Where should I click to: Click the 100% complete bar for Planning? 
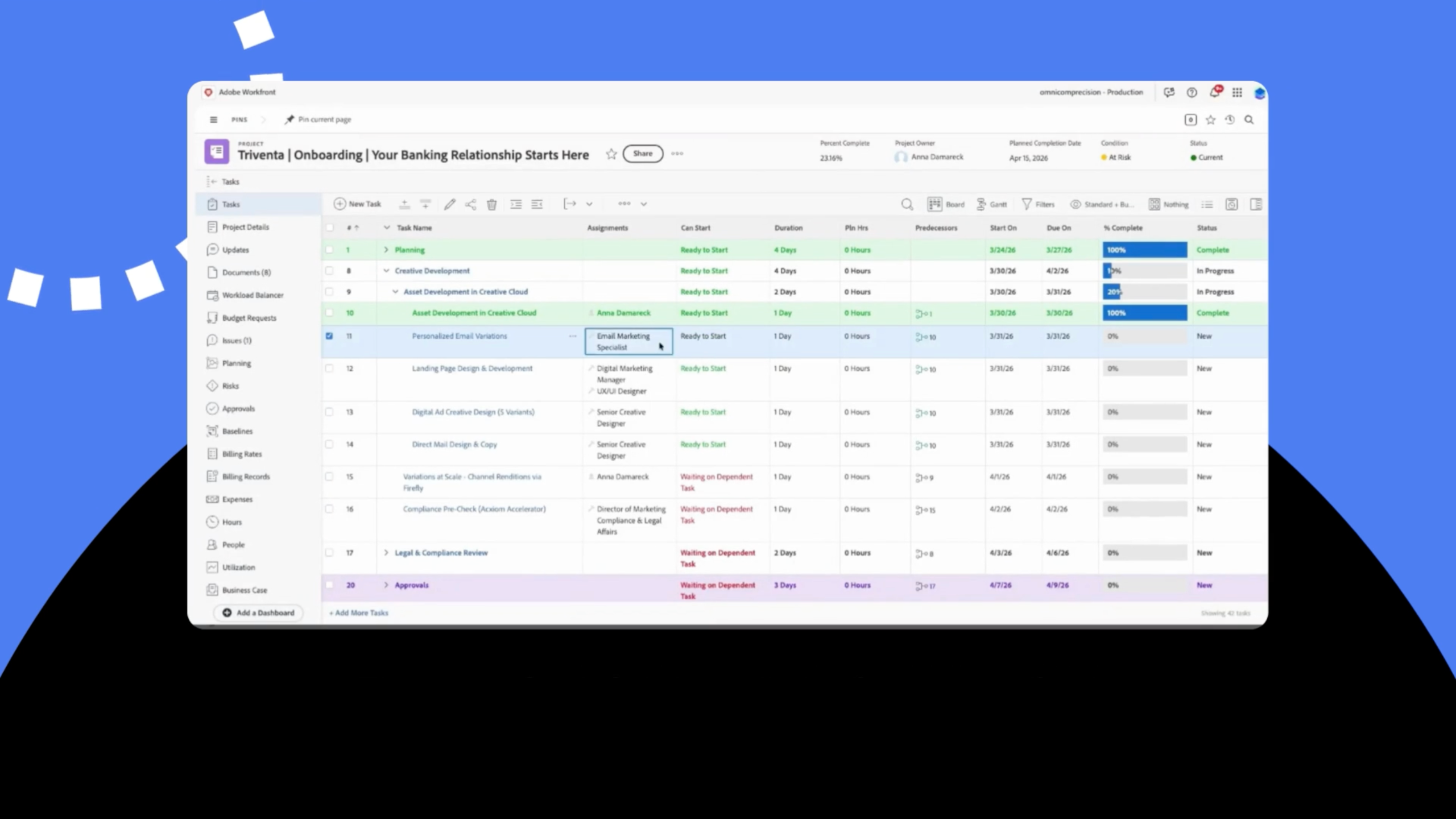1144,249
